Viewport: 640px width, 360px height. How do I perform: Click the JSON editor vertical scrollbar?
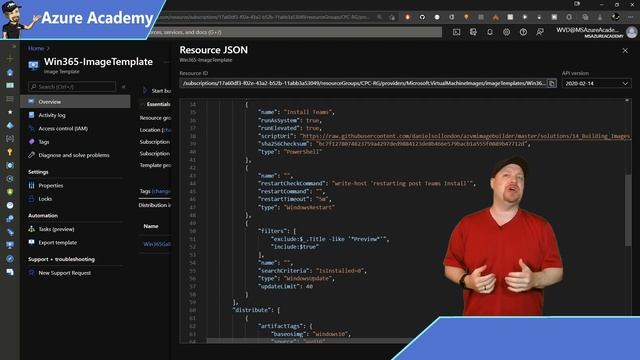(x=628, y=211)
